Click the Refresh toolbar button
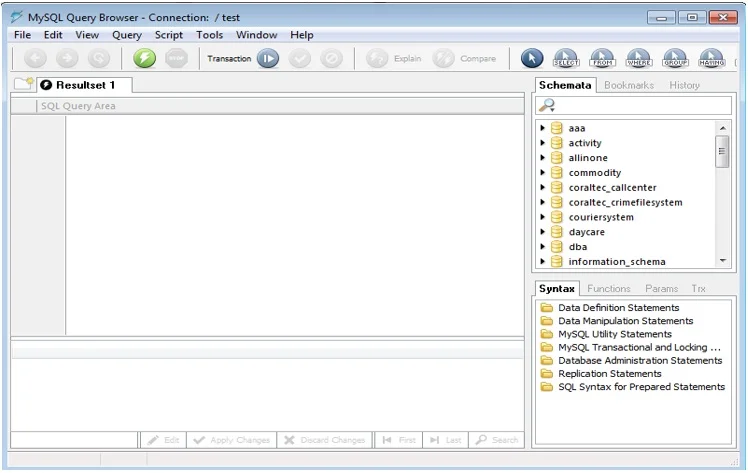748x473 pixels. pos(99,59)
